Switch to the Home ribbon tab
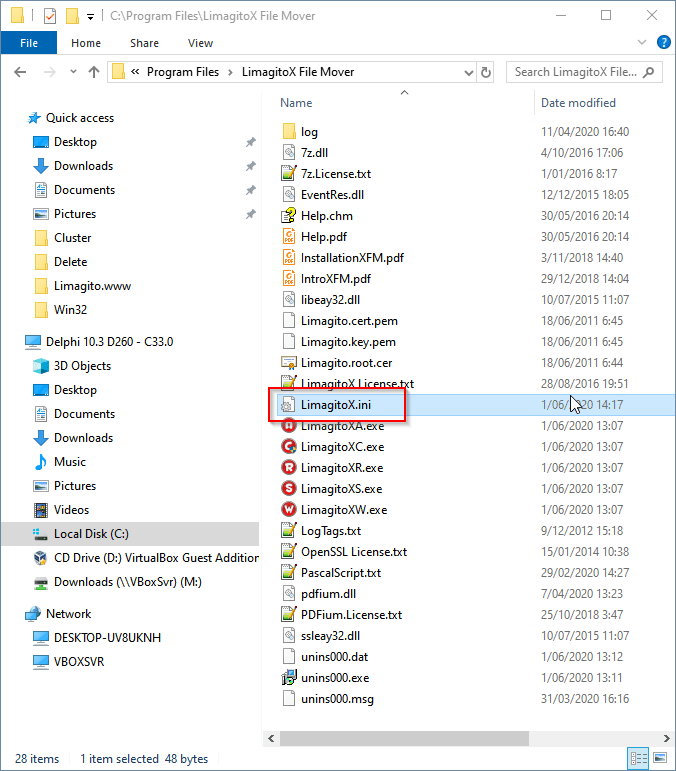Viewport: 676px width, 771px height. point(86,43)
